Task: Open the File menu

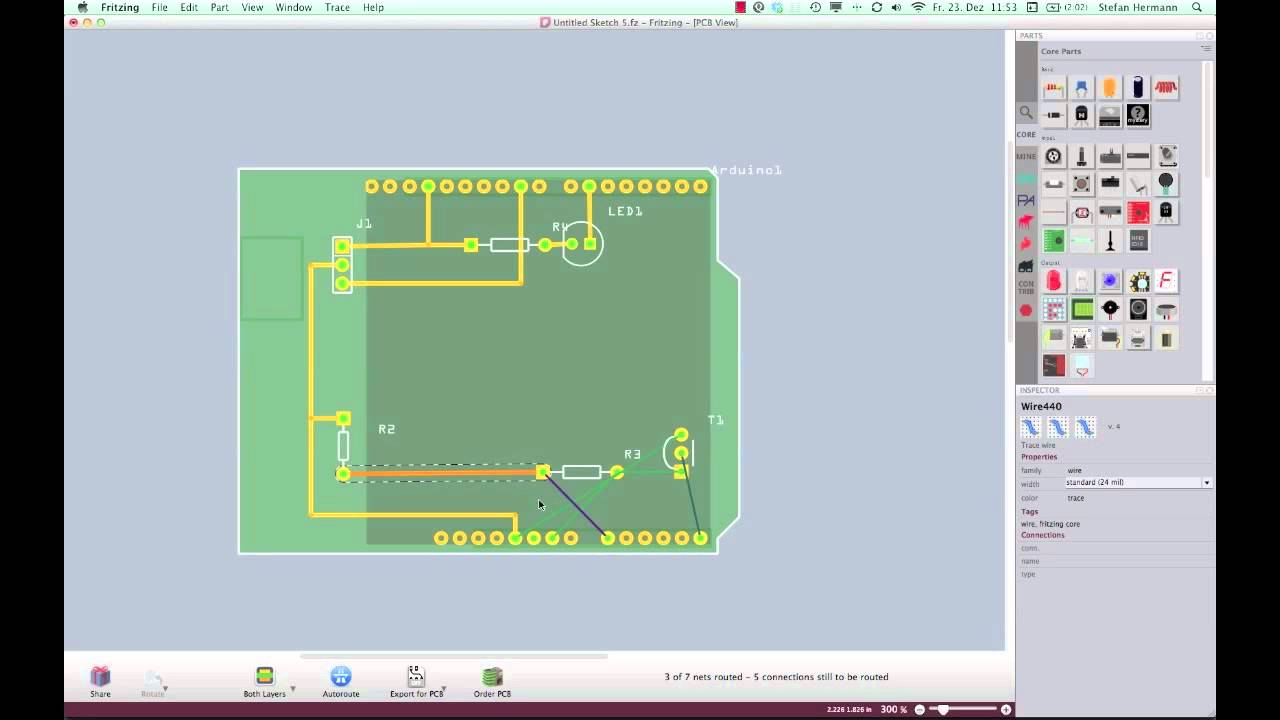Action: 159,7
